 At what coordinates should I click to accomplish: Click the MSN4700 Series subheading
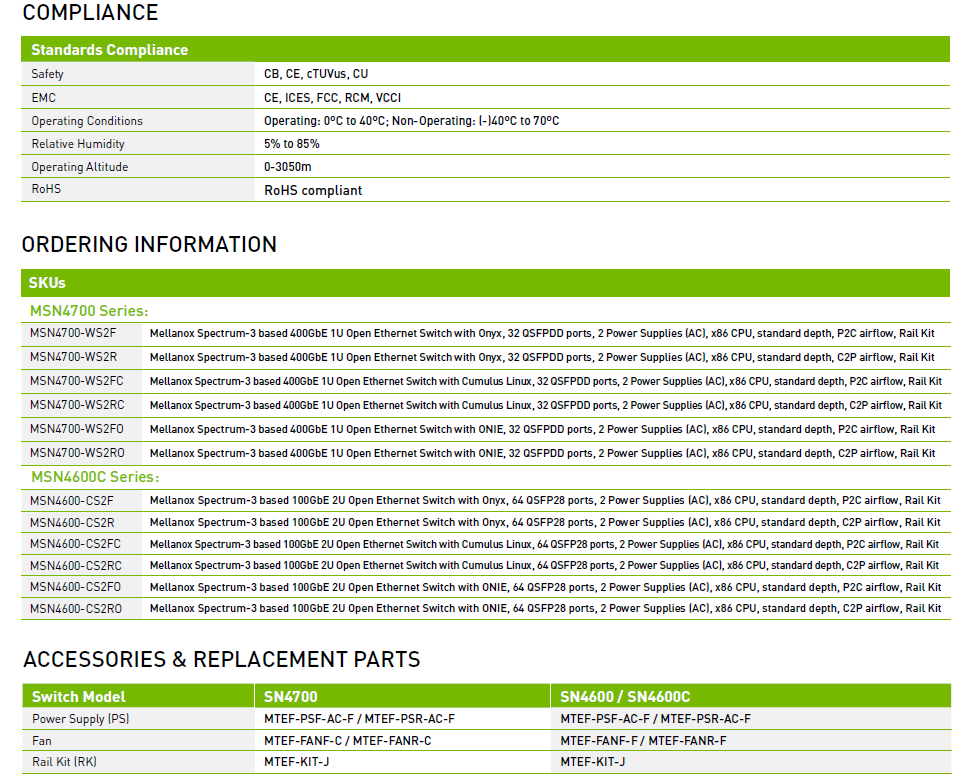(89, 311)
